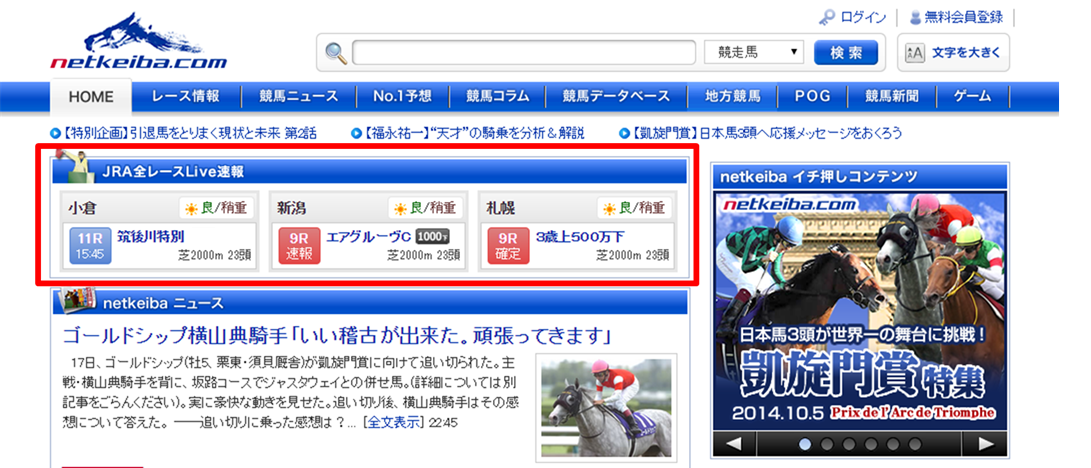Viewport: 1091px width, 468px height.
Task: Open the ゴールドシップ横山典騎手 headline
Action: pyautogui.click(x=337, y=337)
